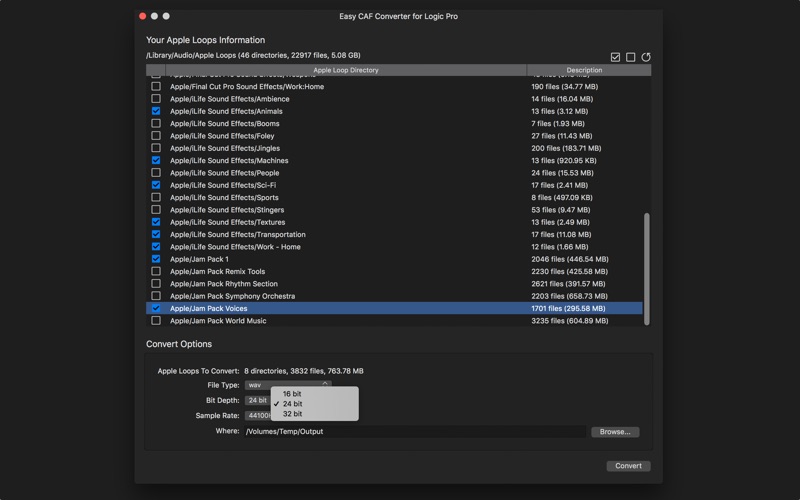Select the Apple/iLife Sound Effects/Stingers row
The image size is (800, 500).
click(x=394, y=210)
